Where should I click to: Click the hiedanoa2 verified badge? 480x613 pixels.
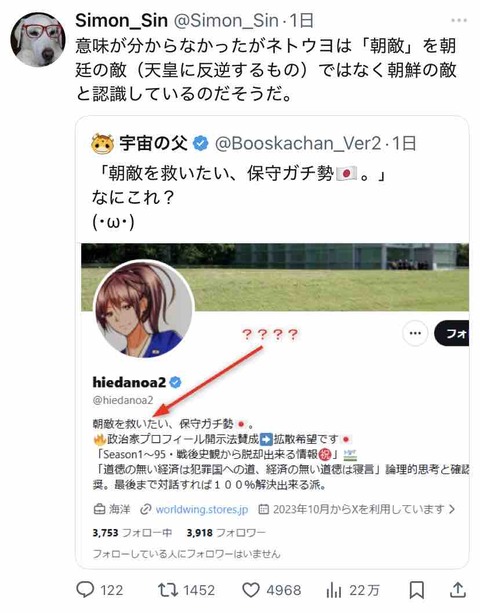point(176,382)
